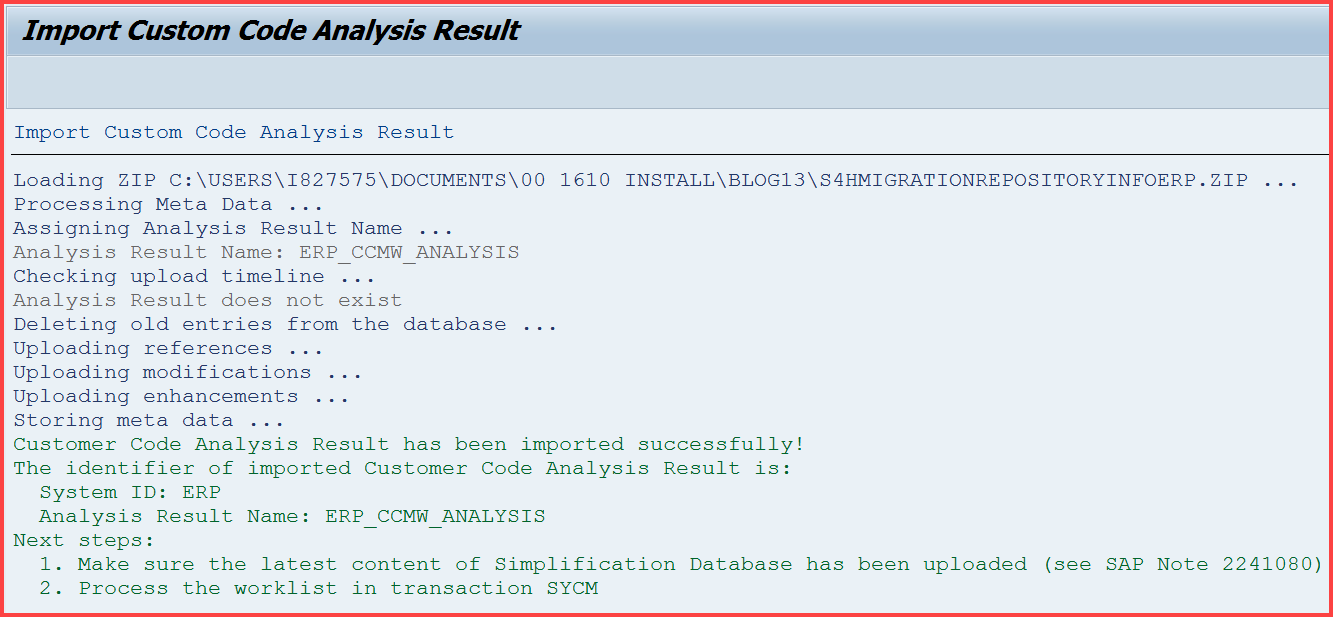The width and height of the screenshot is (1333, 617).
Task: Click the 'Uploading modifications ...' log line
Action: [187, 372]
